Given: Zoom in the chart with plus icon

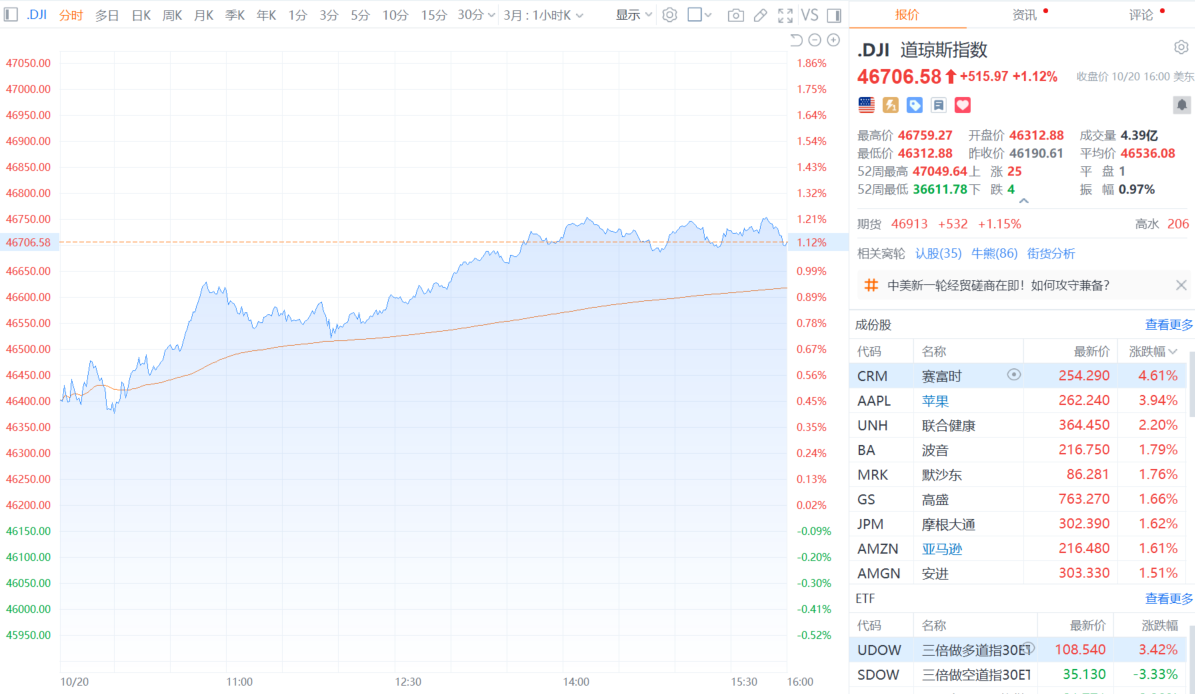Looking at the screenshot, I should (833, 40).
